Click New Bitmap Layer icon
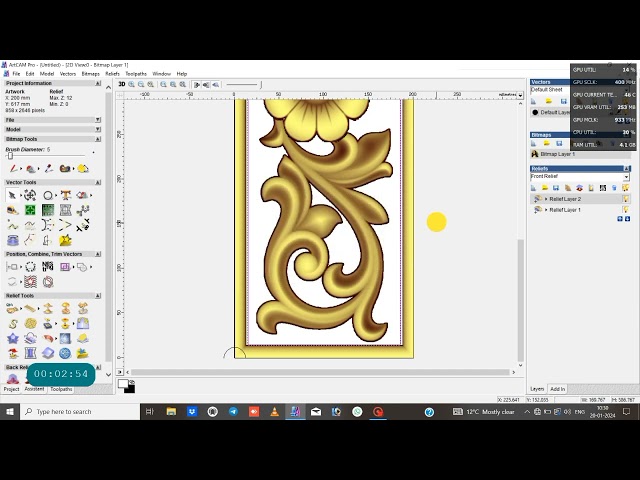640x480 pixels. click(533, 143)
